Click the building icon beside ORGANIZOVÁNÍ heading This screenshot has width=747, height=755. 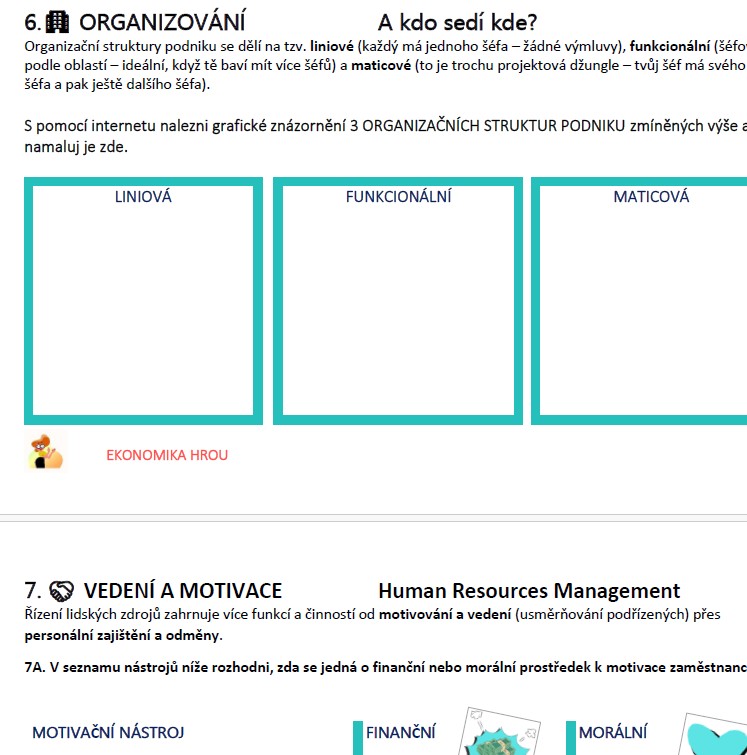point(59,23)
